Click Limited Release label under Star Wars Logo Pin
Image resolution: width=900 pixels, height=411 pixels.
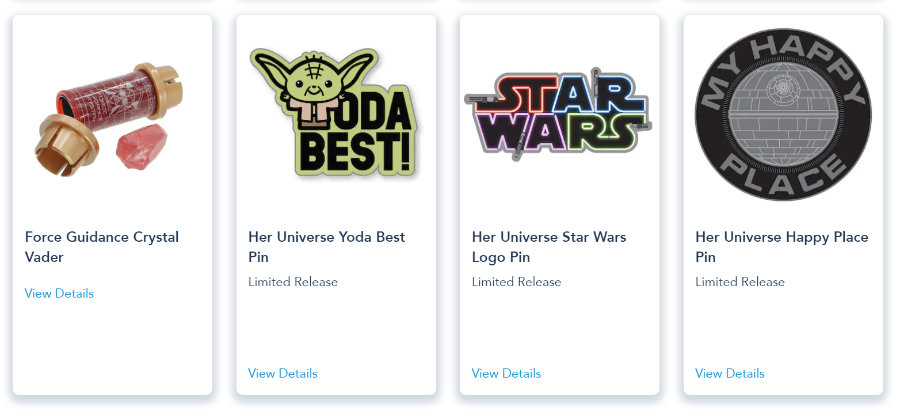[516, 282]
